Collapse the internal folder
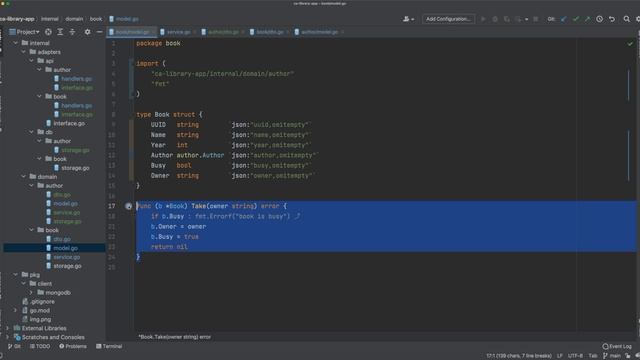The image size is (640, 360). 16,43
